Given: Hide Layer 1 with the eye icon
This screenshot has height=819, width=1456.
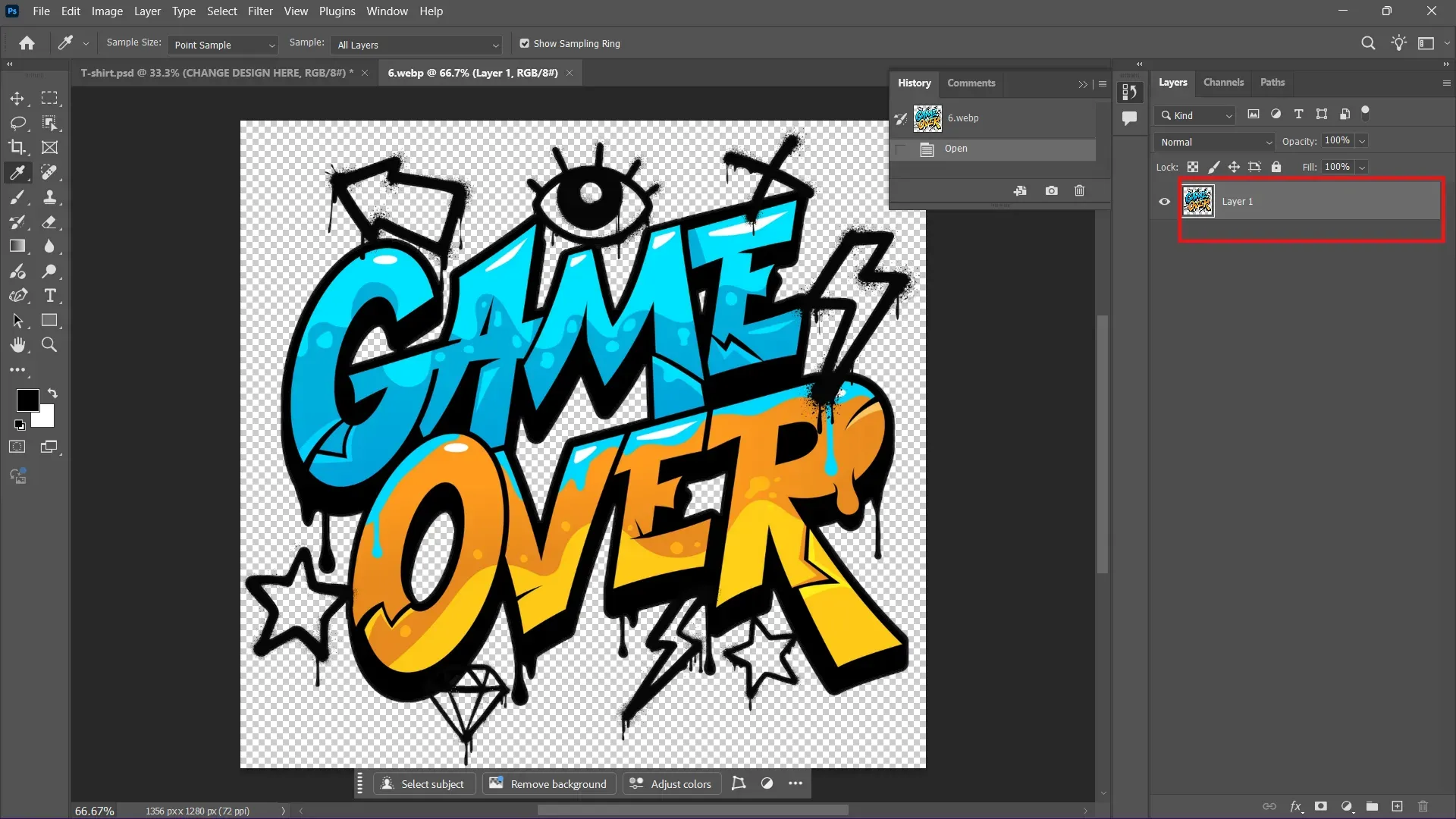Looking at the screenshot, I should [x=1164, y=202].
